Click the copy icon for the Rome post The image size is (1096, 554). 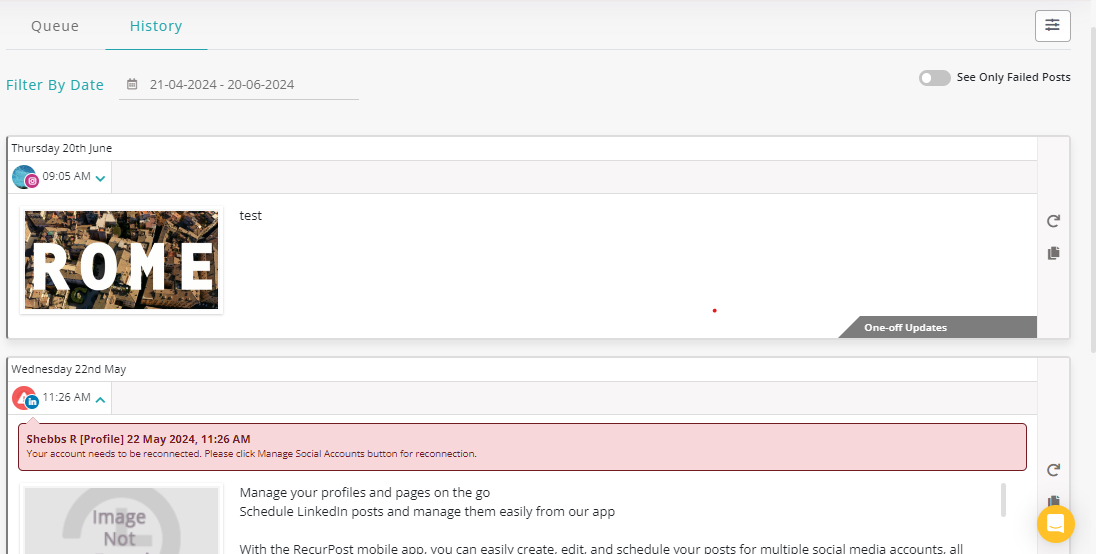(x=1053, y=253)
